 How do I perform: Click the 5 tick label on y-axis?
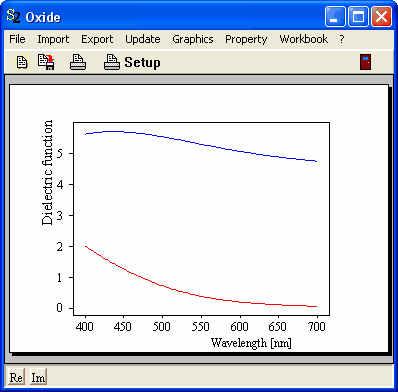tap(60, 153)
